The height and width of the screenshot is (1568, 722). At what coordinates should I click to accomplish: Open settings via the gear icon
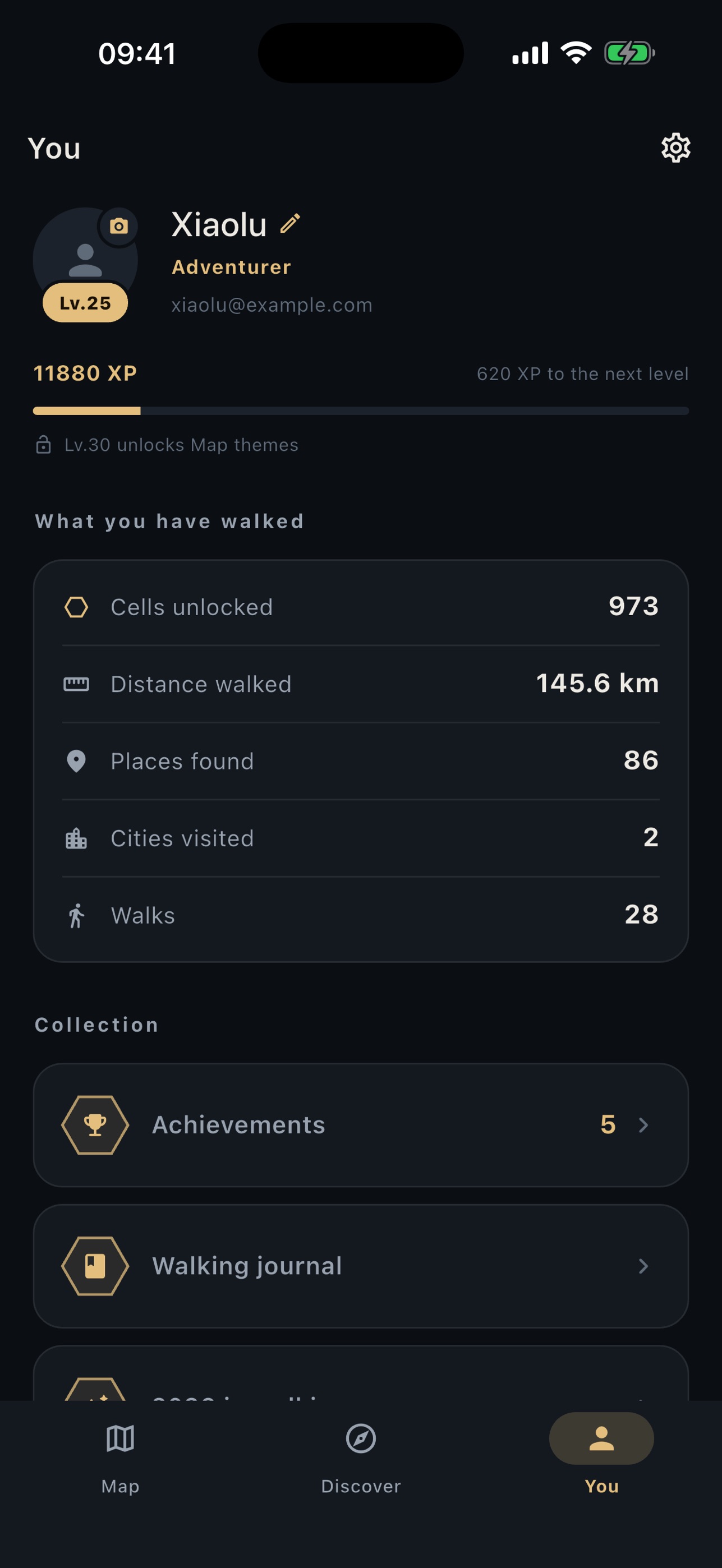click(x=676, y=148)
